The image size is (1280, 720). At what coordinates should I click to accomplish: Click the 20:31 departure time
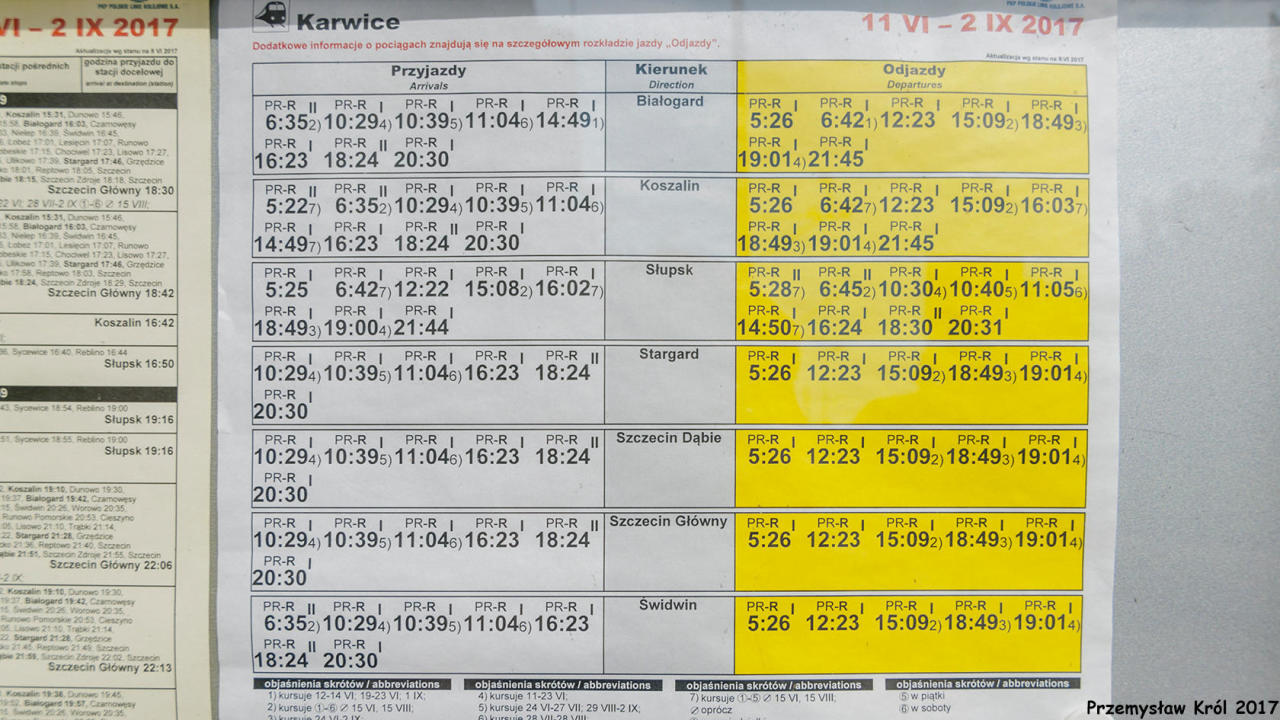pyautogui.click(x=975, y=327)
